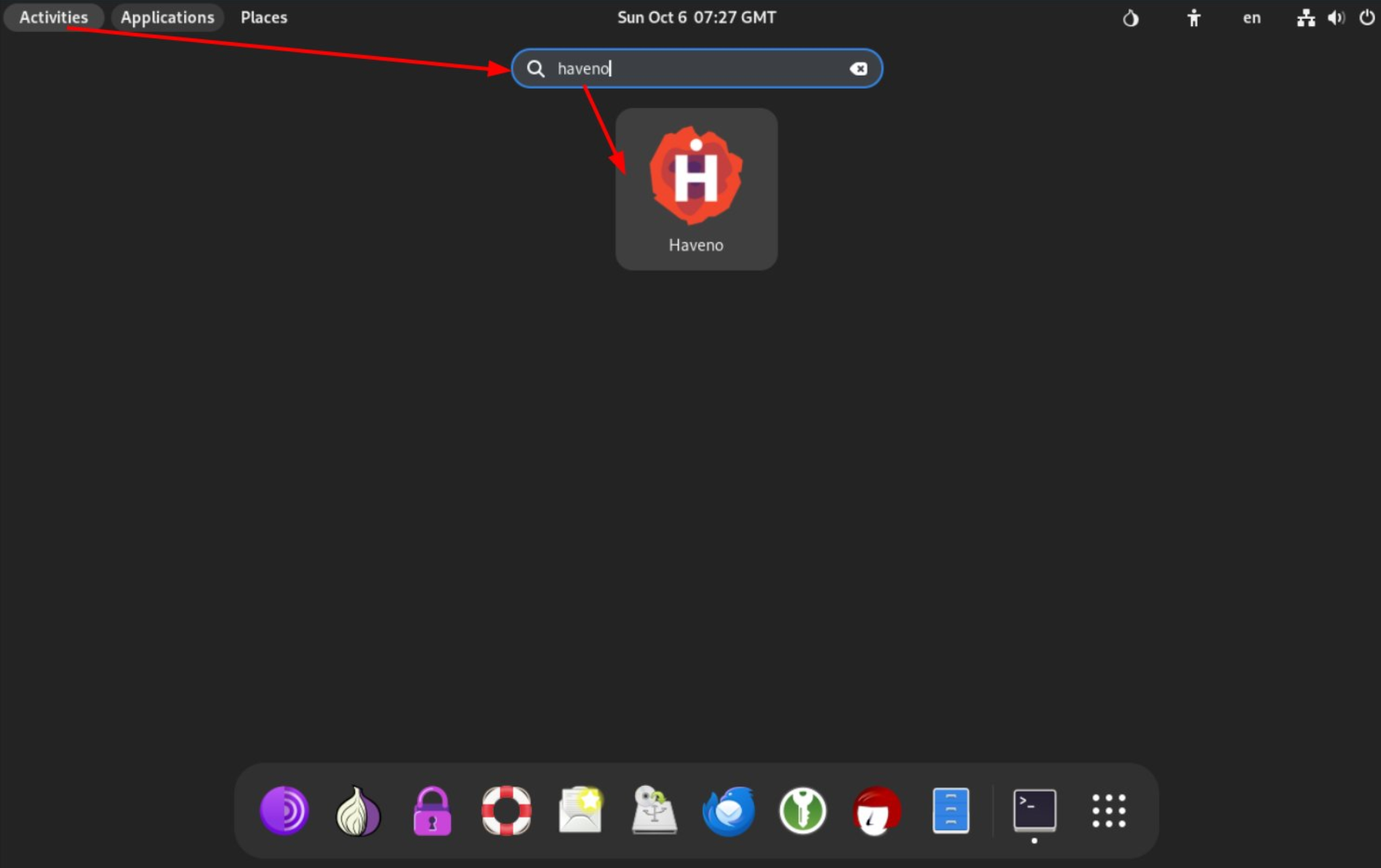Open the accessibility menu
1381x868 pixels.
click(1193, 17)
